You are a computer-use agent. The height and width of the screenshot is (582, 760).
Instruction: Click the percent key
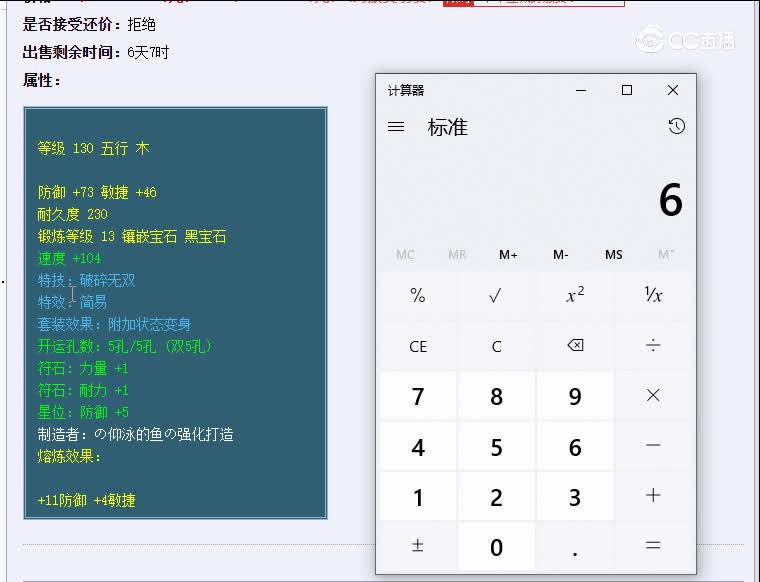418,295
